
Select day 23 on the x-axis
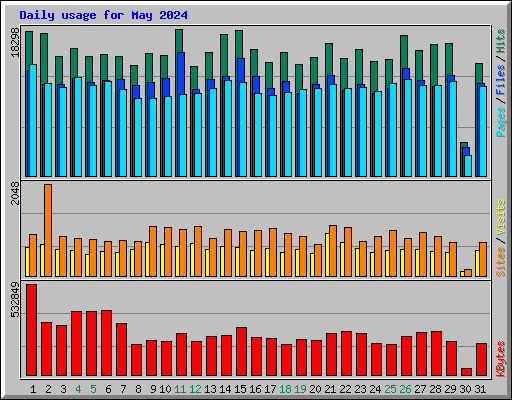click(x=360, y=389)
